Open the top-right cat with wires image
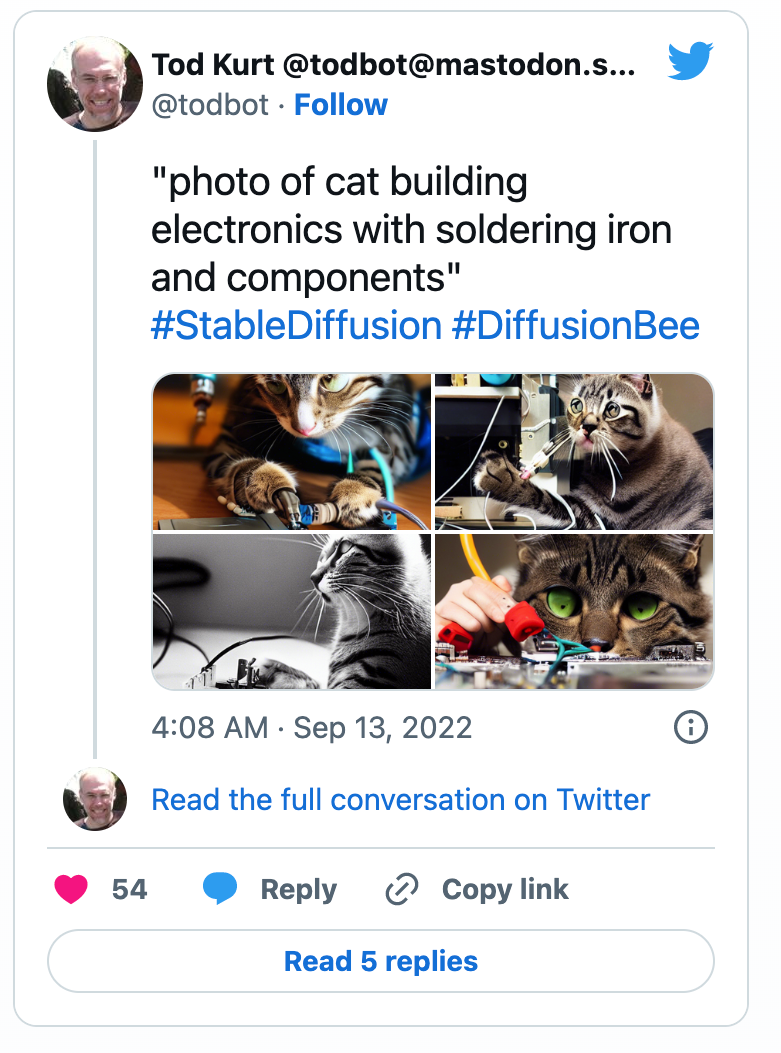Screen dimensions: 781x1053 574,452
